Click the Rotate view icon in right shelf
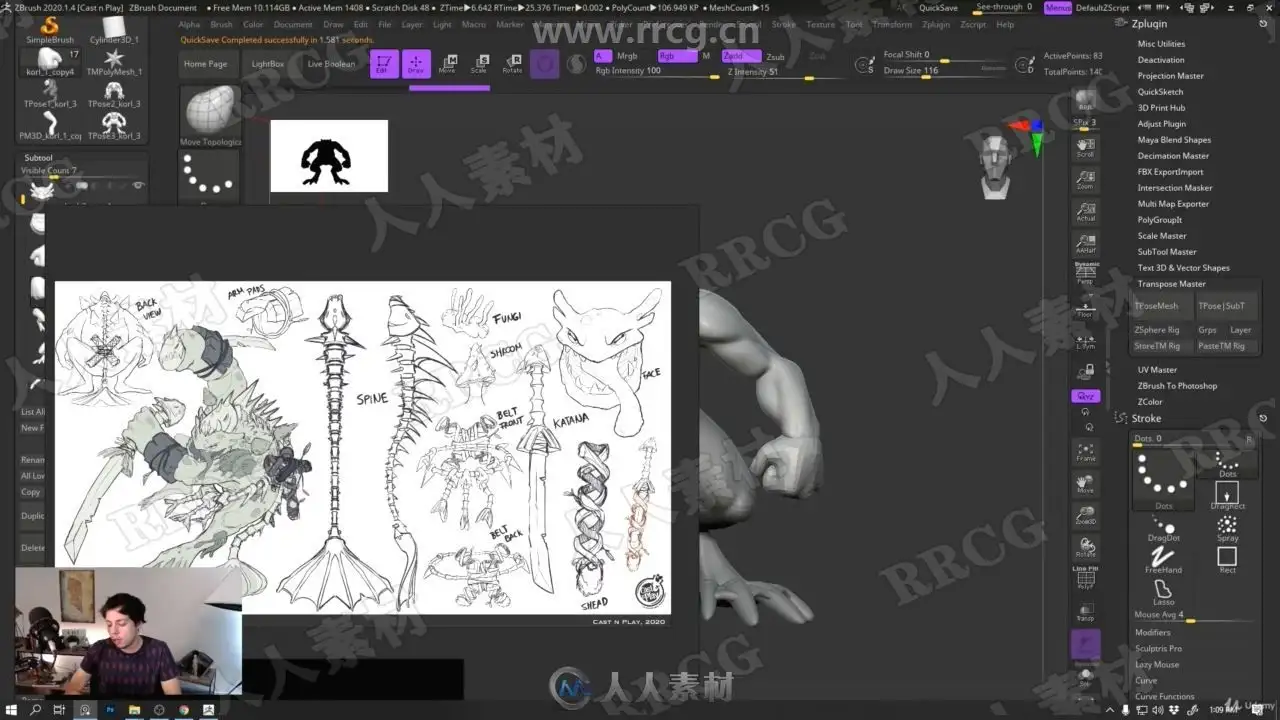This screenshot has width=1280, height=720. (x=1085, y=547)
